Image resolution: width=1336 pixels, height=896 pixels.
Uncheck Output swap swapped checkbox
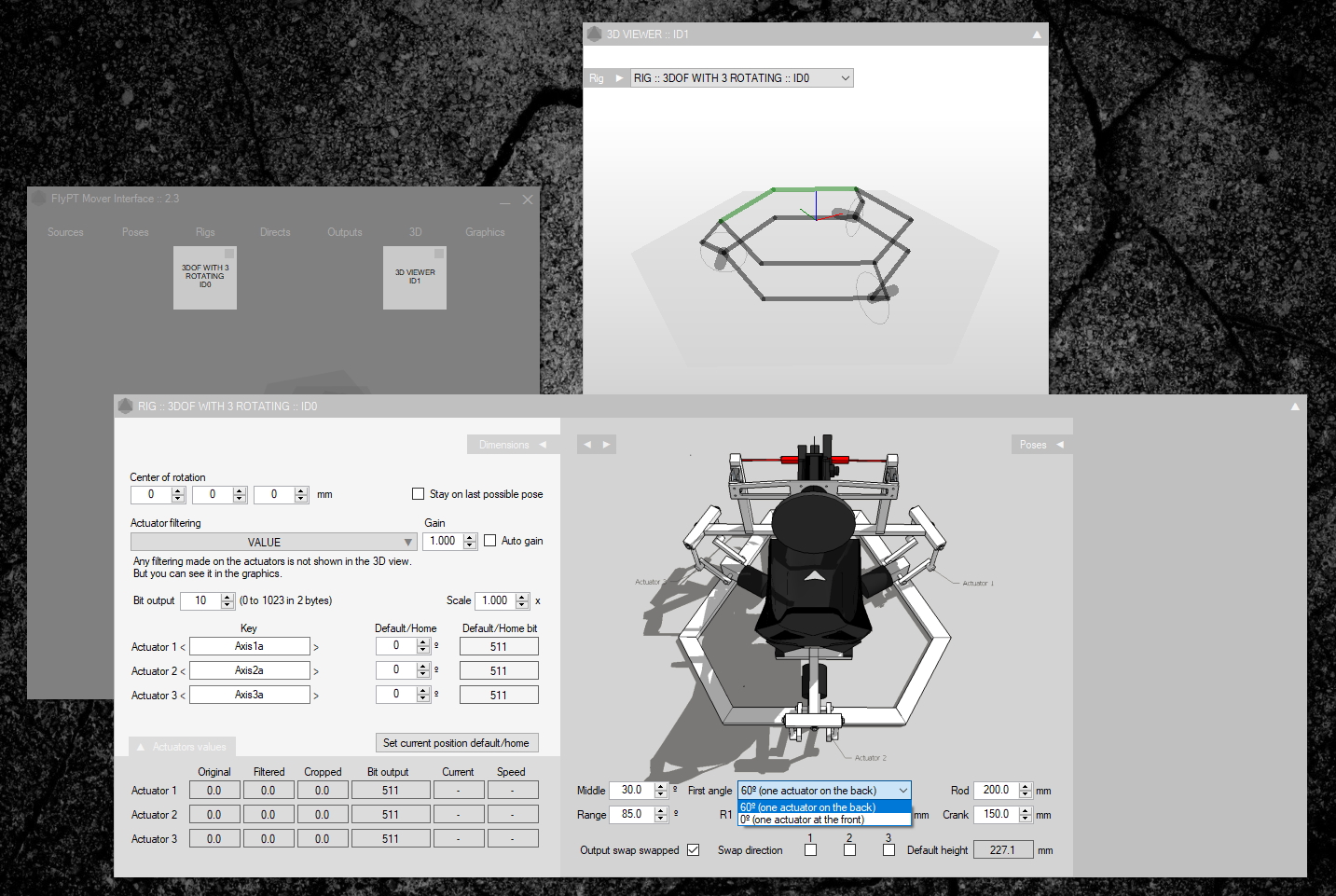[x=693, y=850]
